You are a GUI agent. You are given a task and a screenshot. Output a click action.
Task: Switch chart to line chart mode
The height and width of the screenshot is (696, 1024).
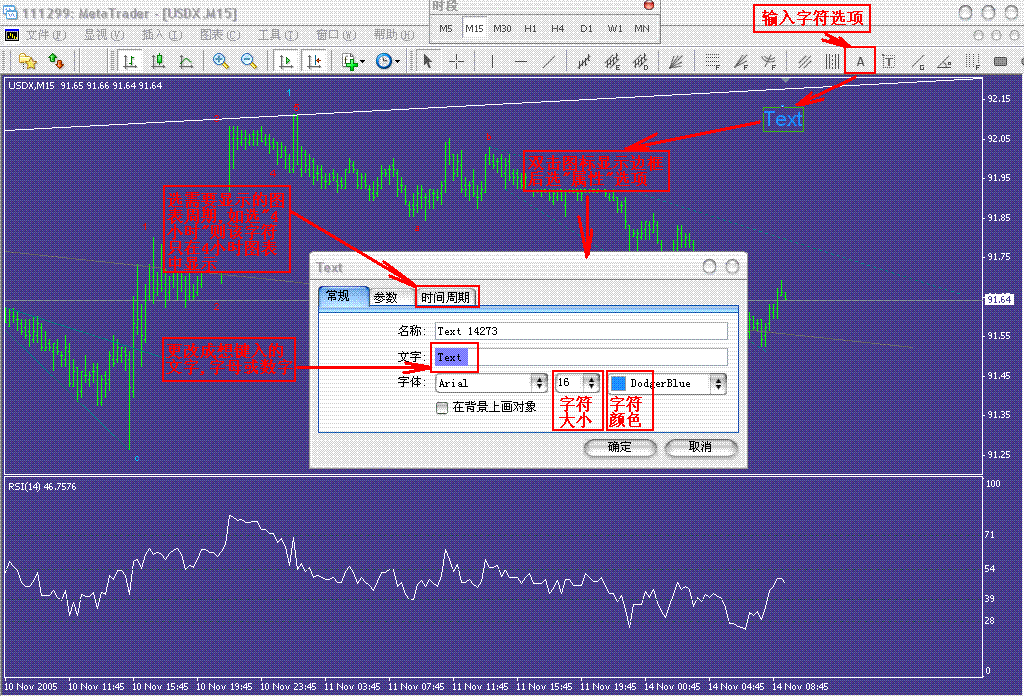click(x=186, y=61)
